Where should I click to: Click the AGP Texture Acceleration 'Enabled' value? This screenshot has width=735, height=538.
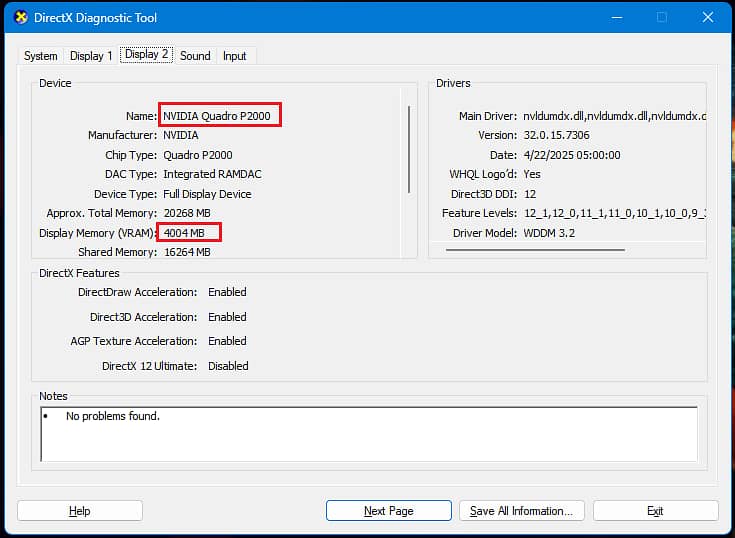coord(227,341)
